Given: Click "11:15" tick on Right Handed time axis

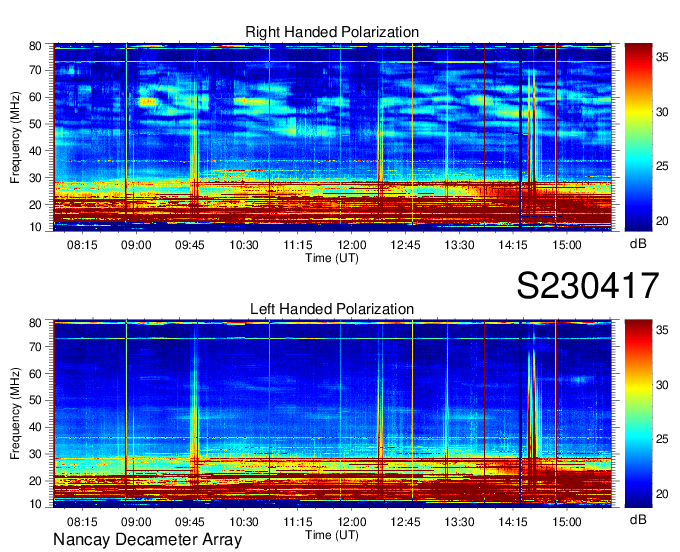Looking at the screenshot, I should tap(298, 245).
